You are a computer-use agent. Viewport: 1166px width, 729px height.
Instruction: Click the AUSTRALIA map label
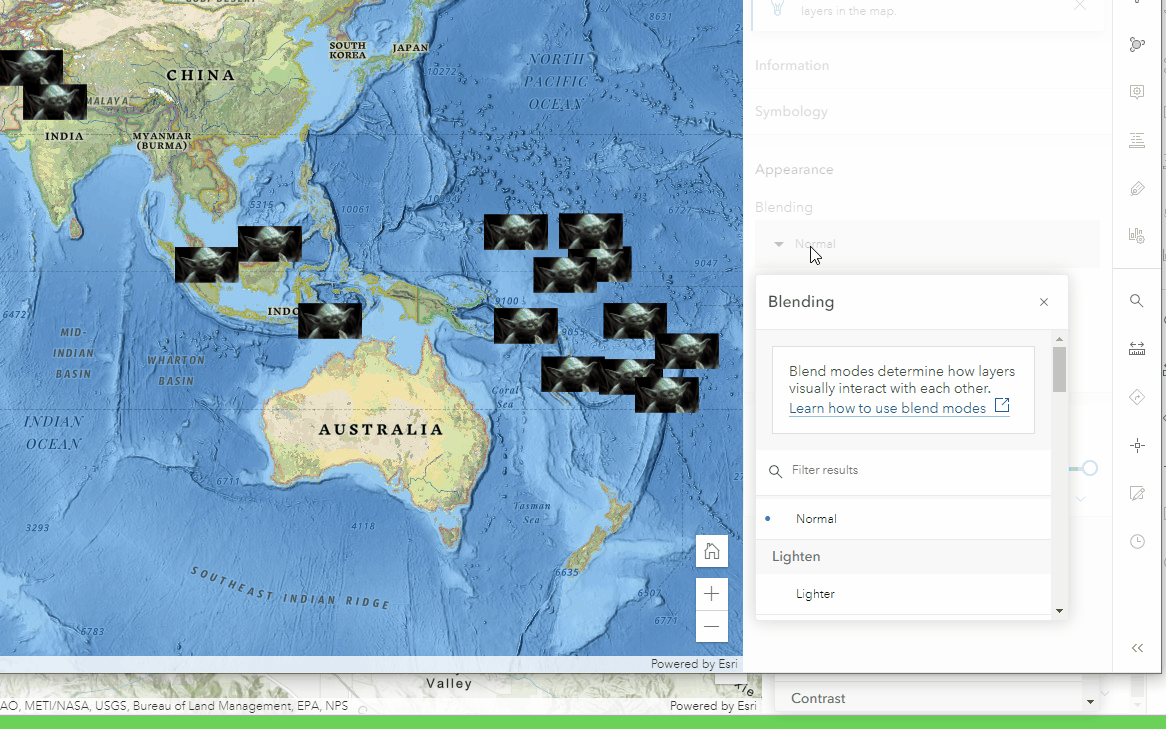point(381,429)
